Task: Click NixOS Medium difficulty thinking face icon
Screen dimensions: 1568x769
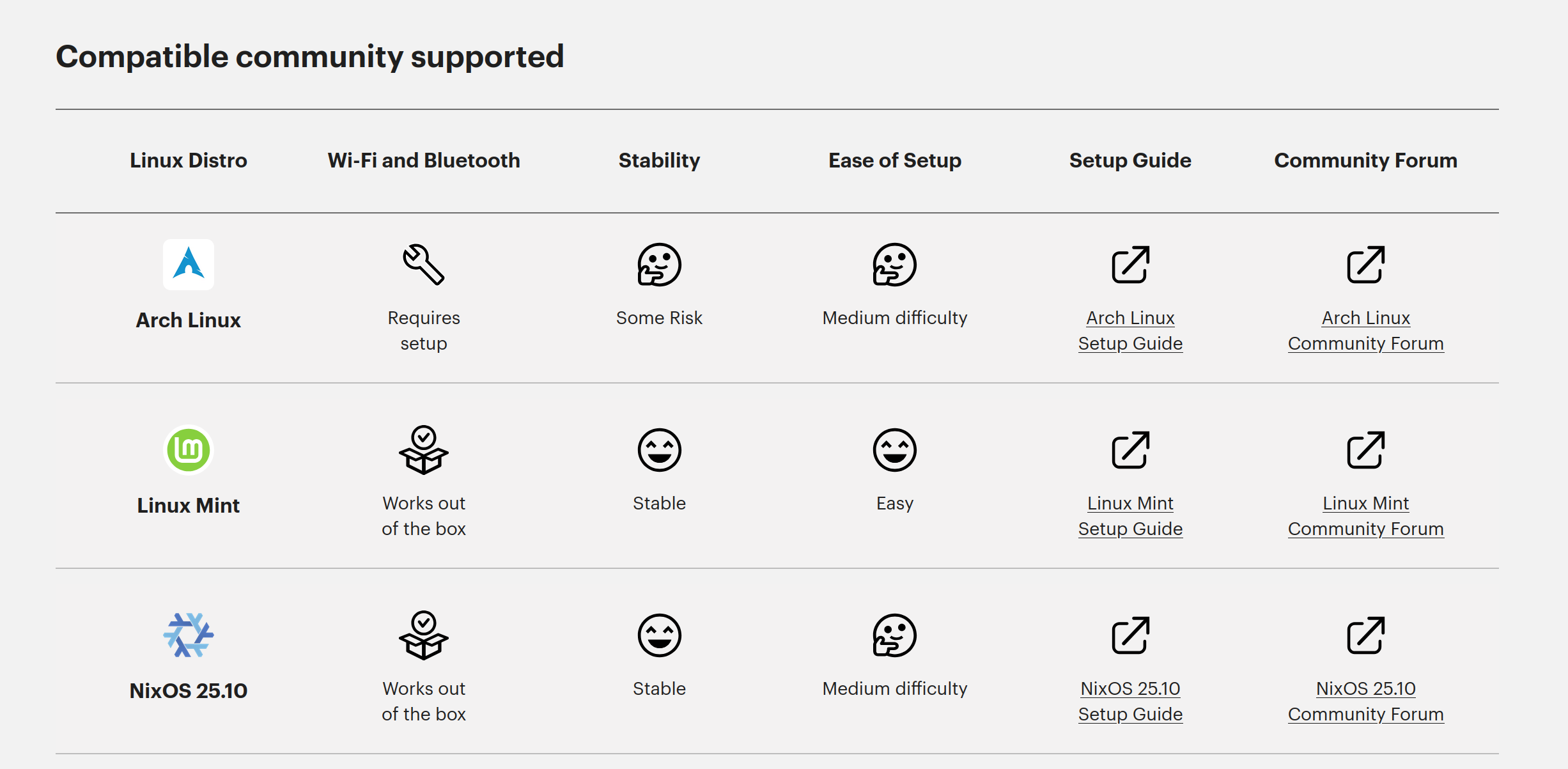Action: (894, 635)
